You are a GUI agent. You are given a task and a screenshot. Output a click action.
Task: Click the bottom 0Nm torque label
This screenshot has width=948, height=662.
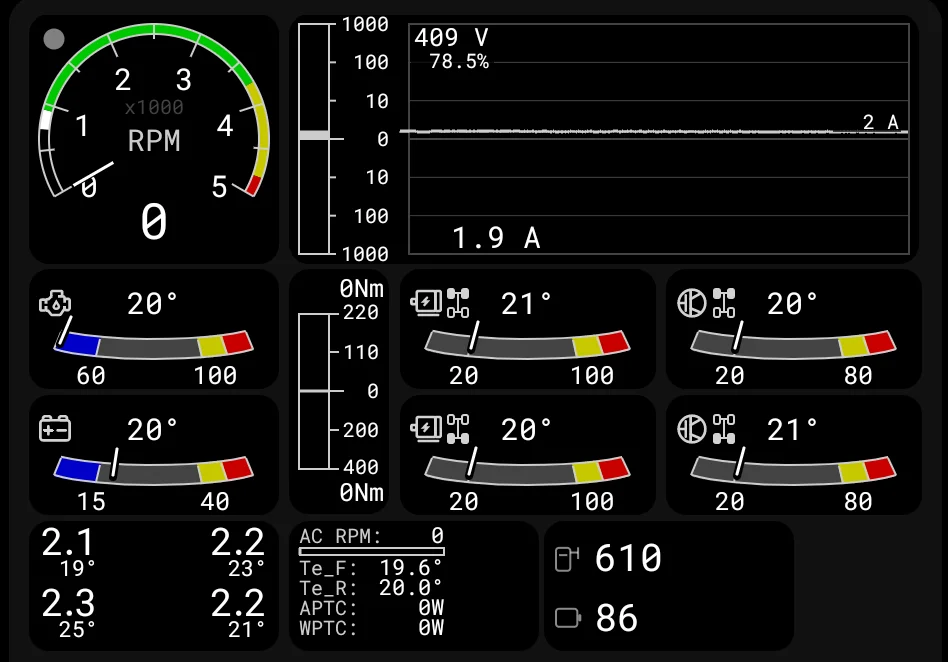click(362, 493)
